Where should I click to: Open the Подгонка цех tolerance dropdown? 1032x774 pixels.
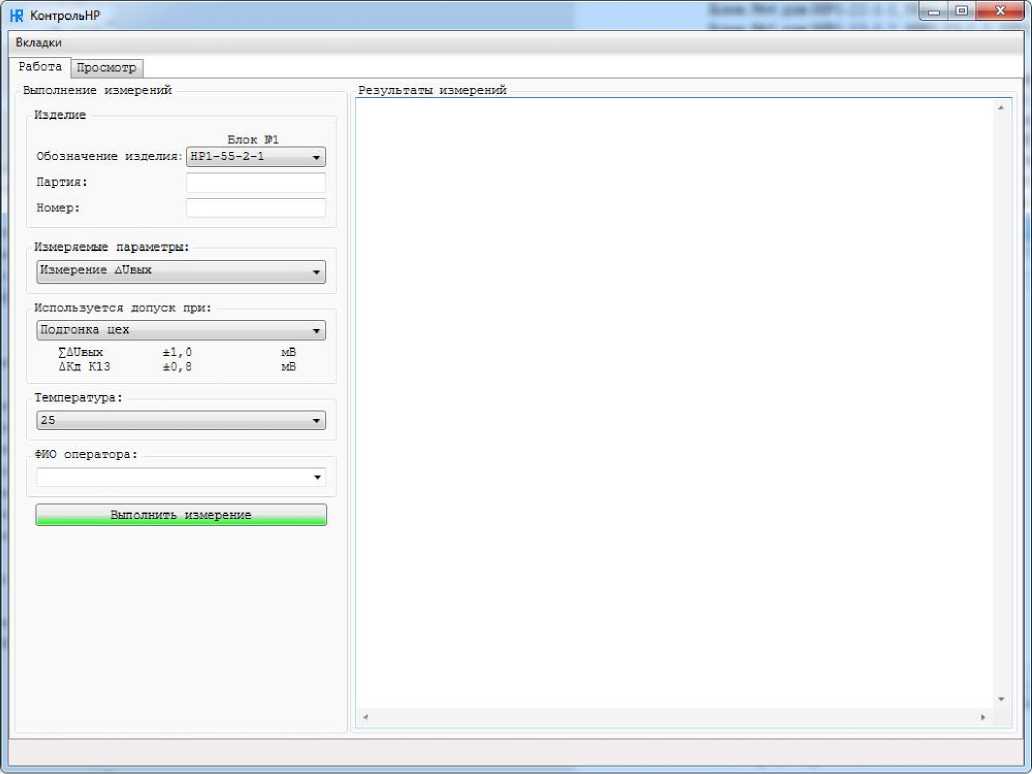click(181, 331)
